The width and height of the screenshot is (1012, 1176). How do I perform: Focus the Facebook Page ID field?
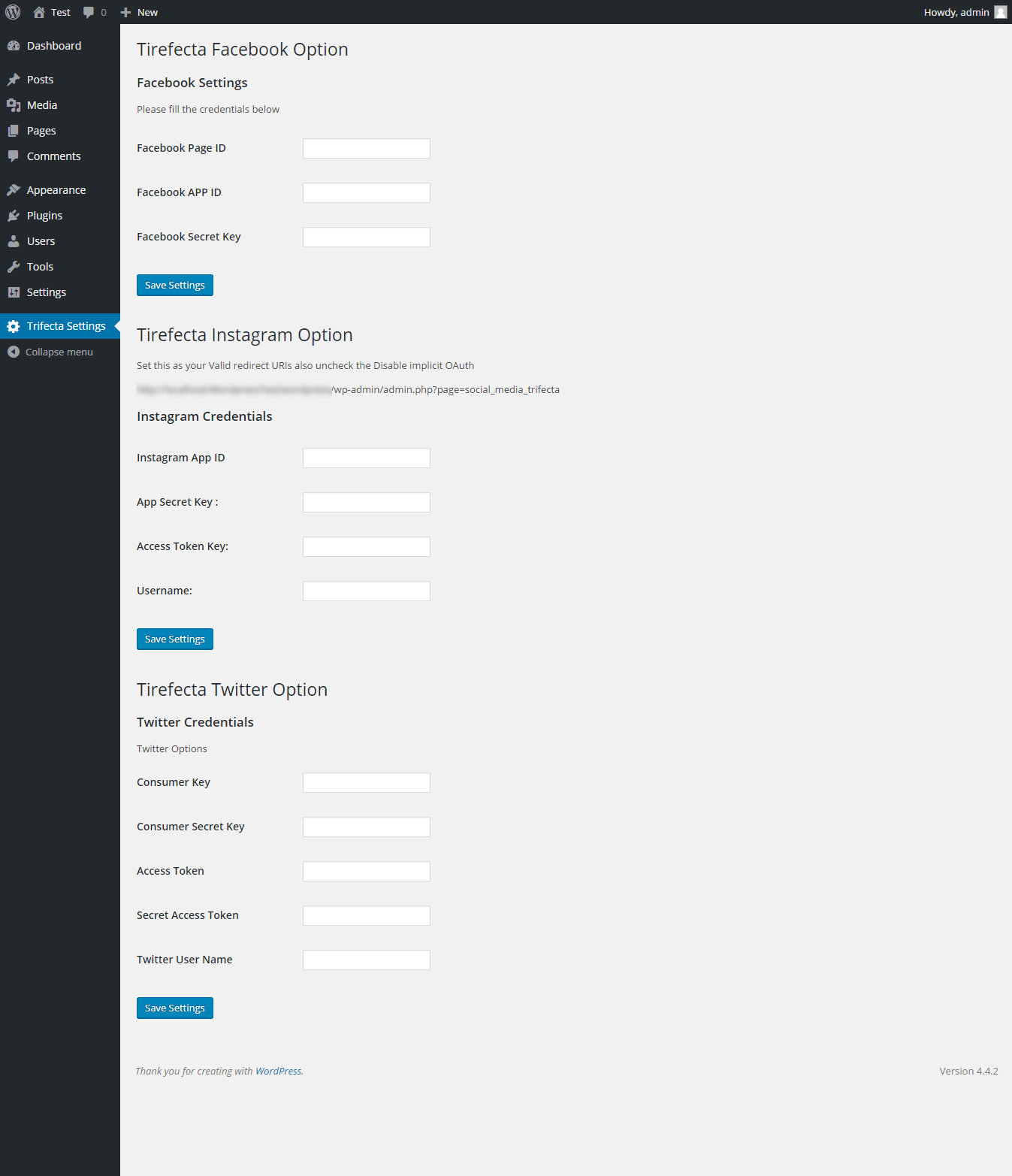tap(367, 149)
